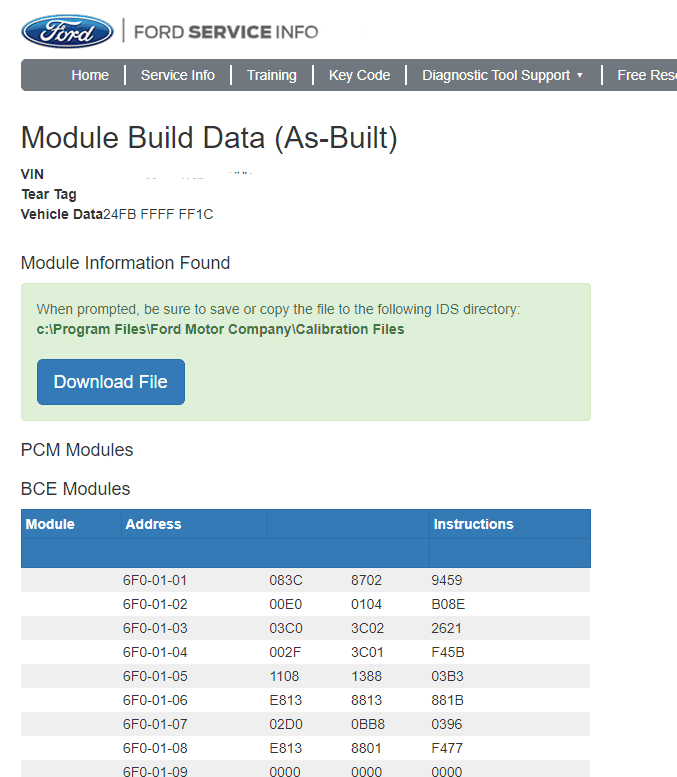Click the Tear Tag label
Image resolution: width=677 pixels, height=777 pixels.
[x=49, y=195]
